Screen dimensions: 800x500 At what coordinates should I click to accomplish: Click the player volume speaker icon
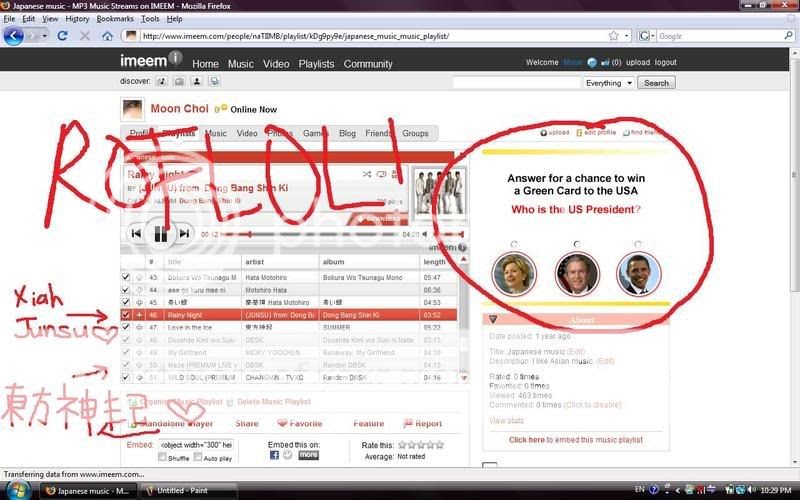click(424, 234)
